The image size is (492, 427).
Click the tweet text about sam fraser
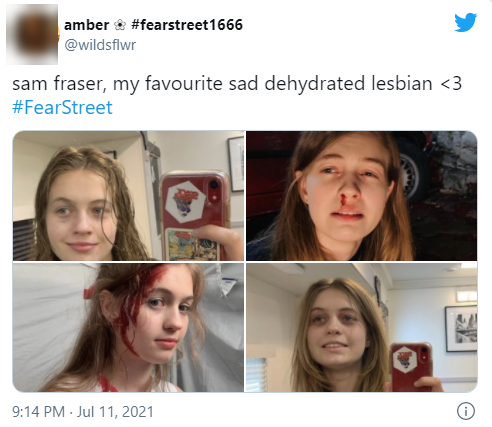(237, 83)
